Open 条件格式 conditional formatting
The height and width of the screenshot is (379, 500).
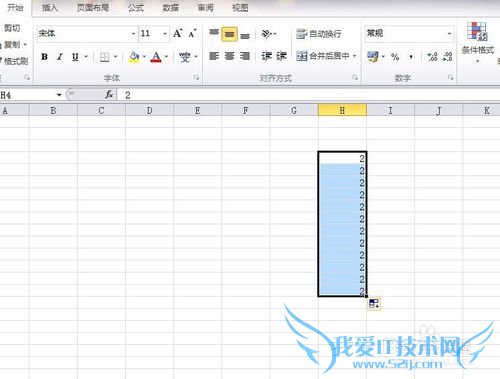(477, 42)
